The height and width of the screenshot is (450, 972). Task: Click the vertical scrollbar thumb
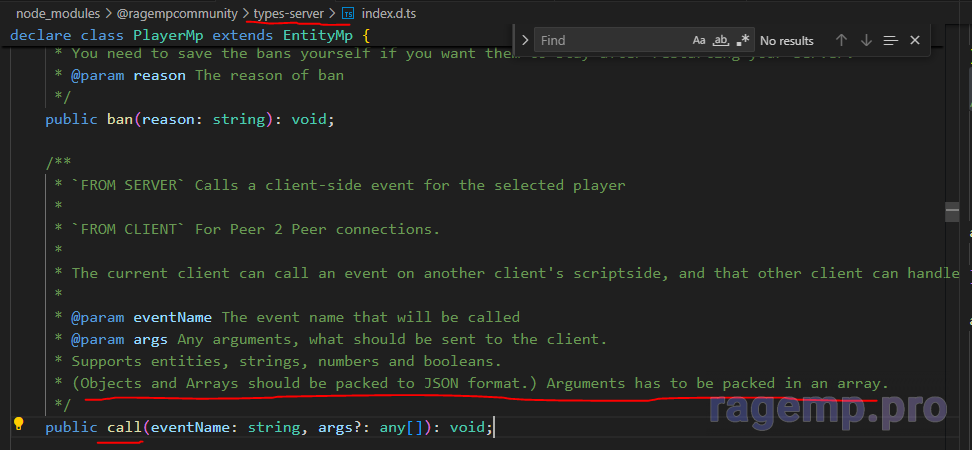click(x=951, y=212)
